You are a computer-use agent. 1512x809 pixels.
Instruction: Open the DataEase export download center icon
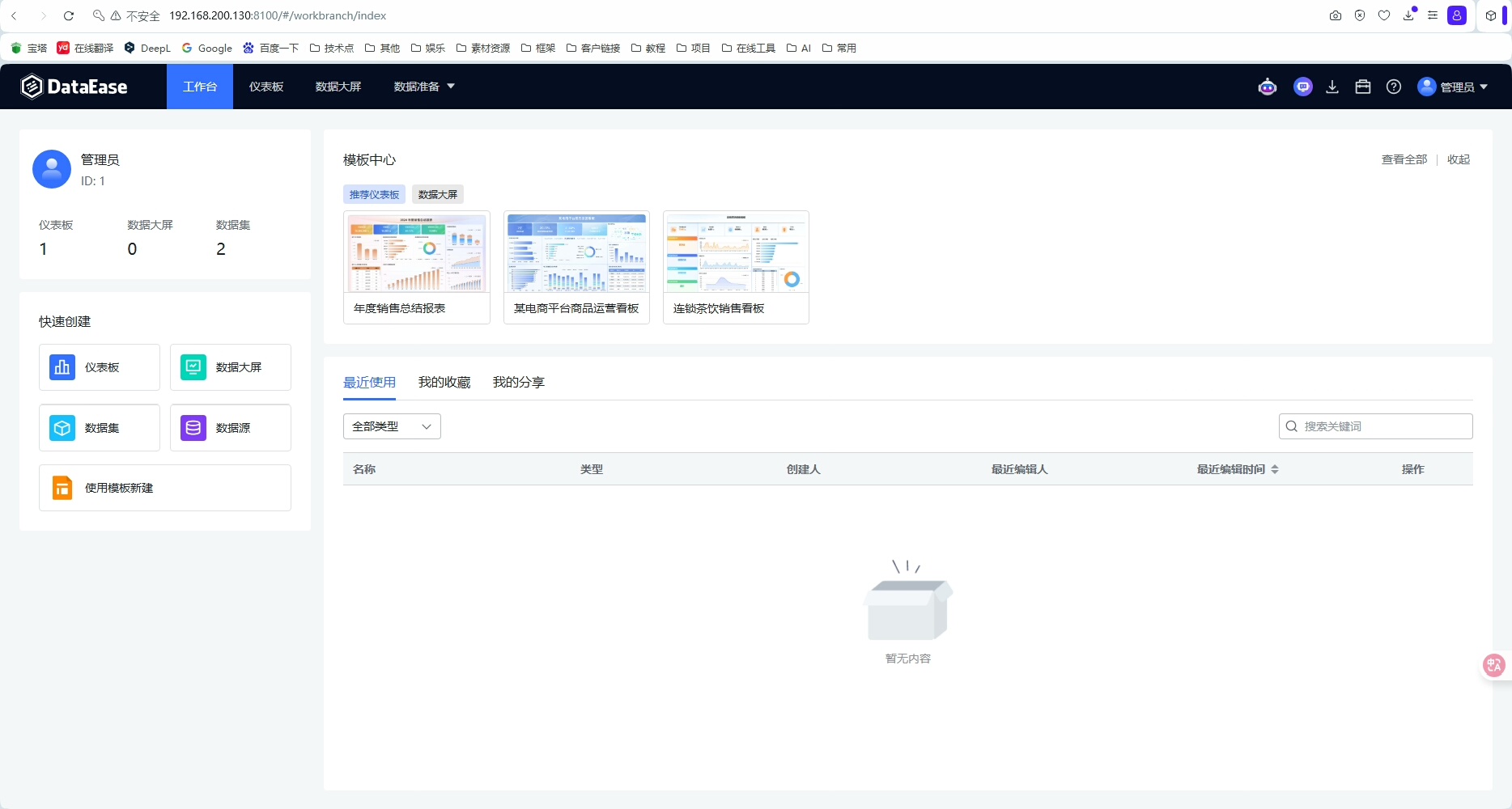(1332, 87)
